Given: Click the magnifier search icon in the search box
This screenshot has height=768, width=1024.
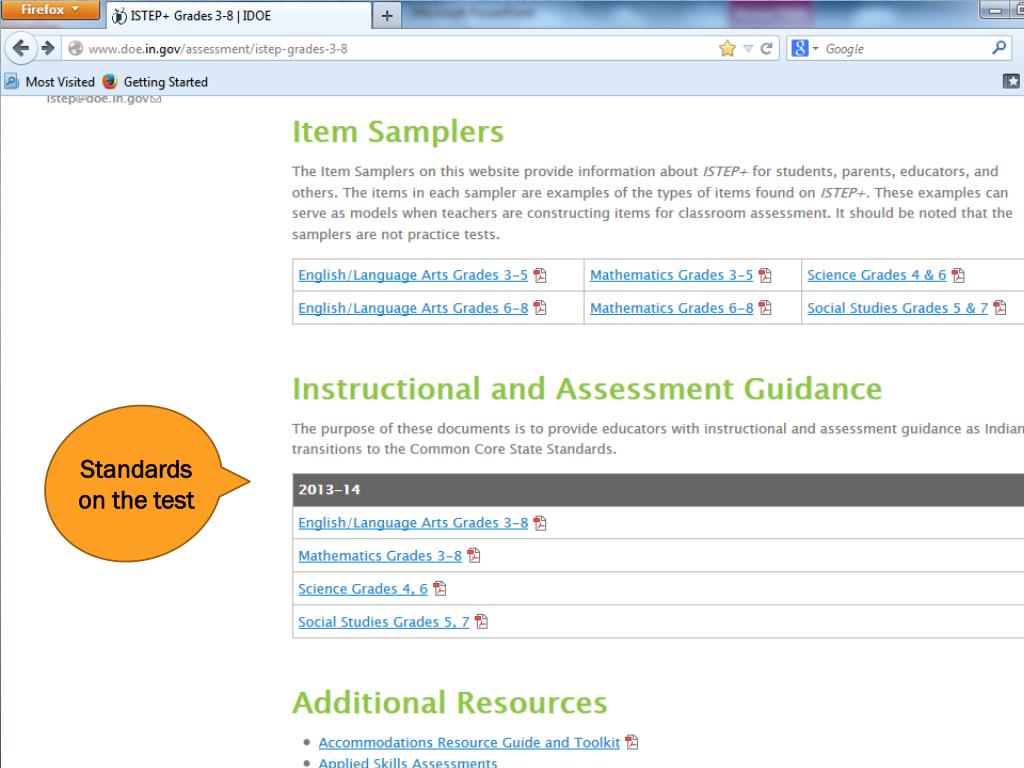Looking at the screenshot, I should click(x=999, y=48).
